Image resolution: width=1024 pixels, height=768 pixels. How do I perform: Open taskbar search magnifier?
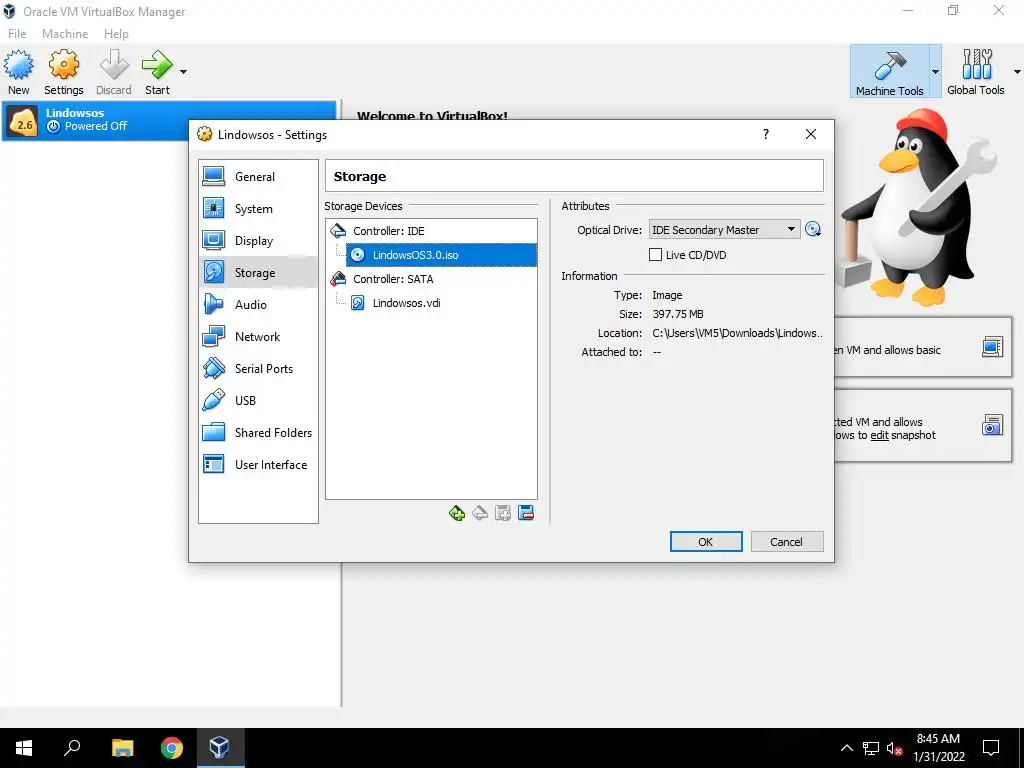tap(72, 748)
